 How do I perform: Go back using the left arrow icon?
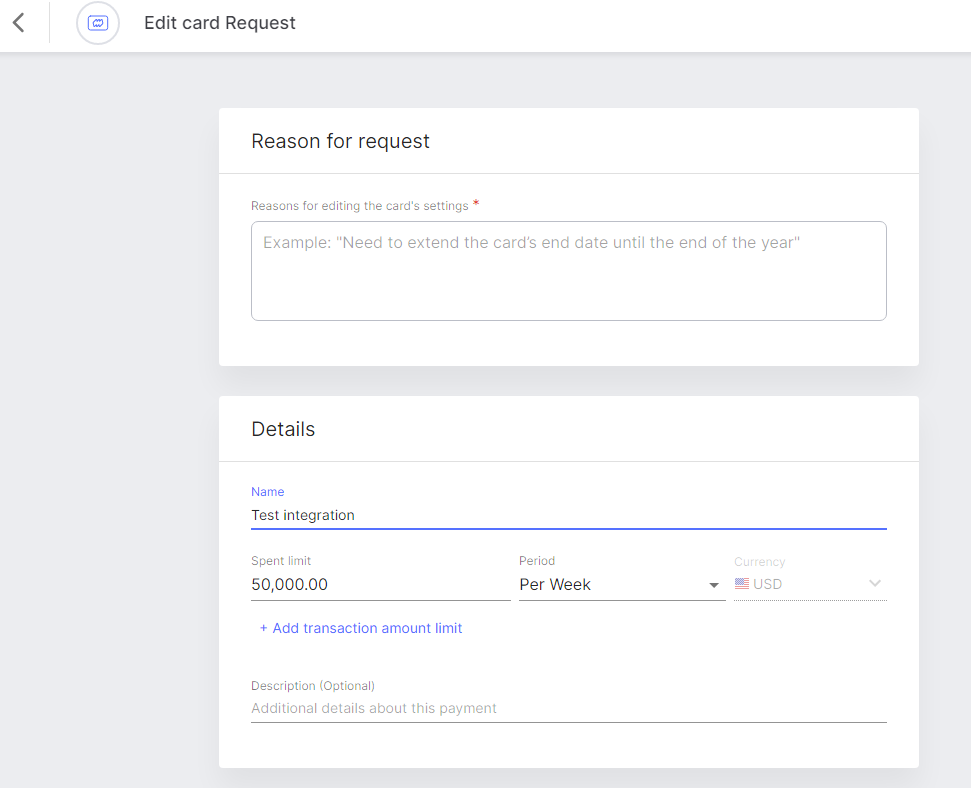click(x=19, y=23)
